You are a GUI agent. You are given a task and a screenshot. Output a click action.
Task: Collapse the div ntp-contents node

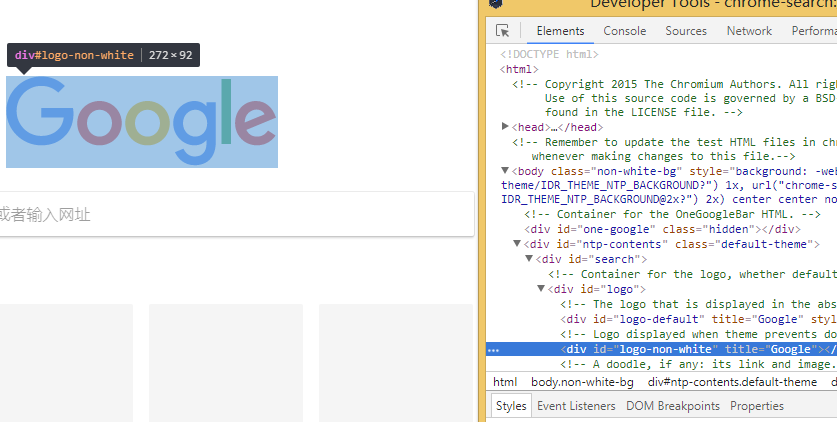tap(517, 244)
